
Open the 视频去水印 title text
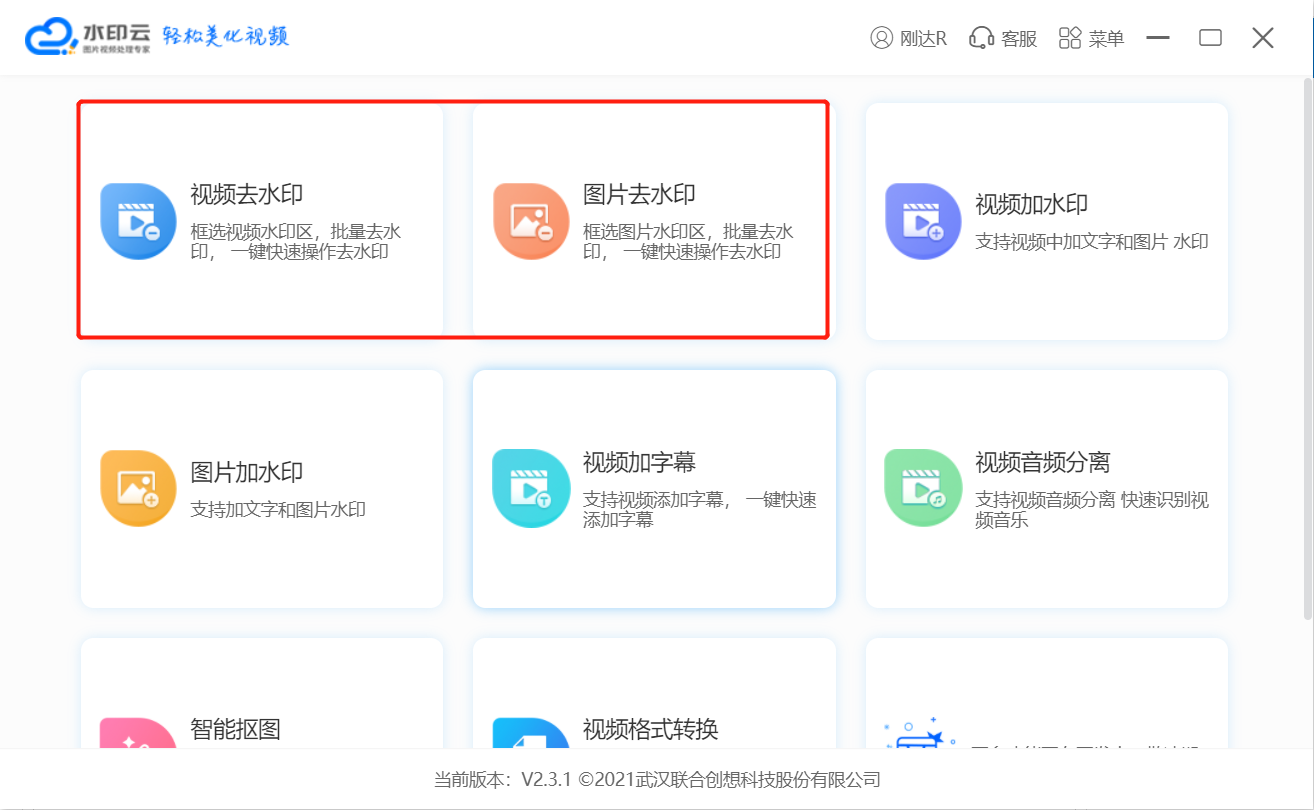247,195
